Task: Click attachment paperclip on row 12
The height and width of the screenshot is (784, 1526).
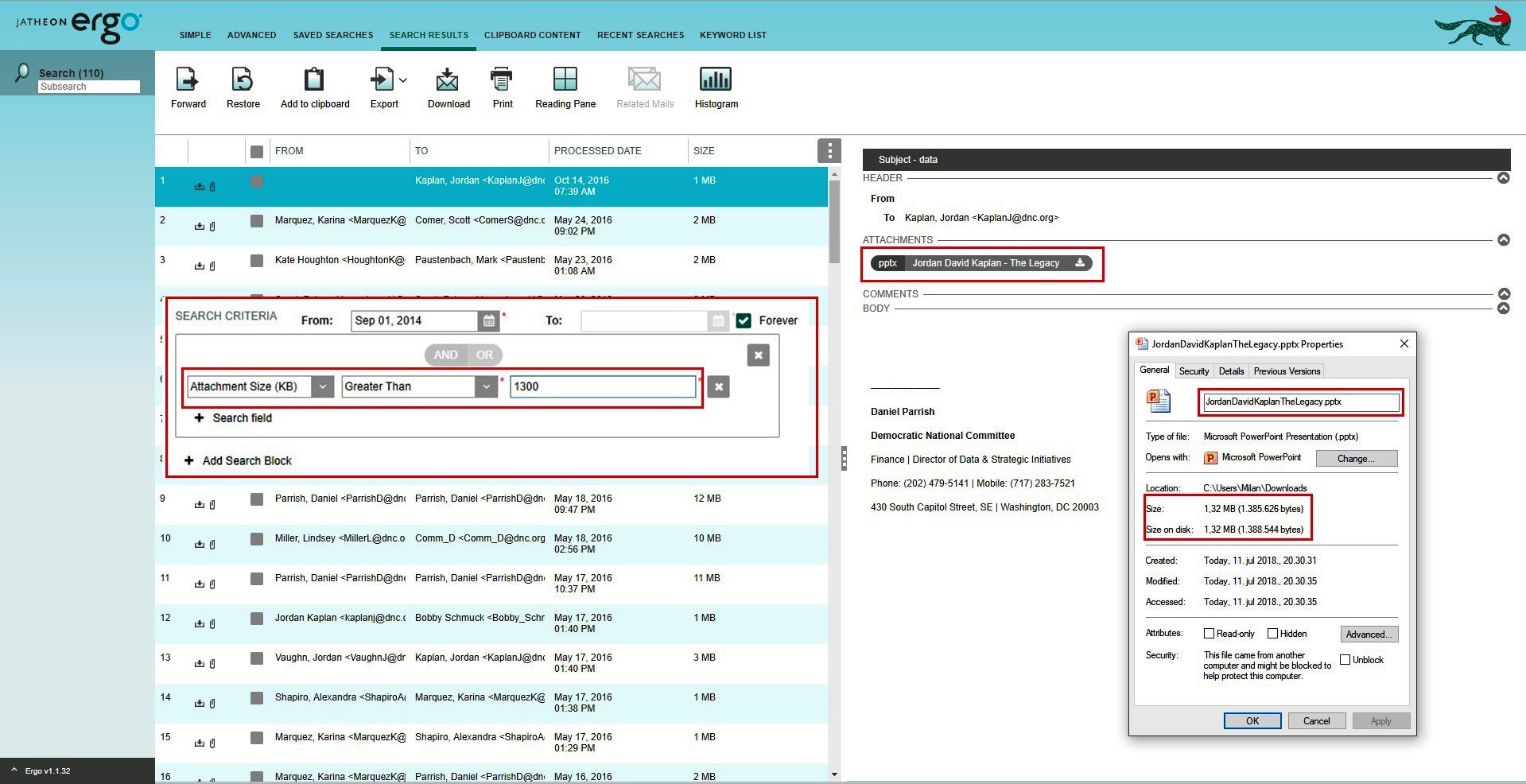Action: tap(212, 623)
